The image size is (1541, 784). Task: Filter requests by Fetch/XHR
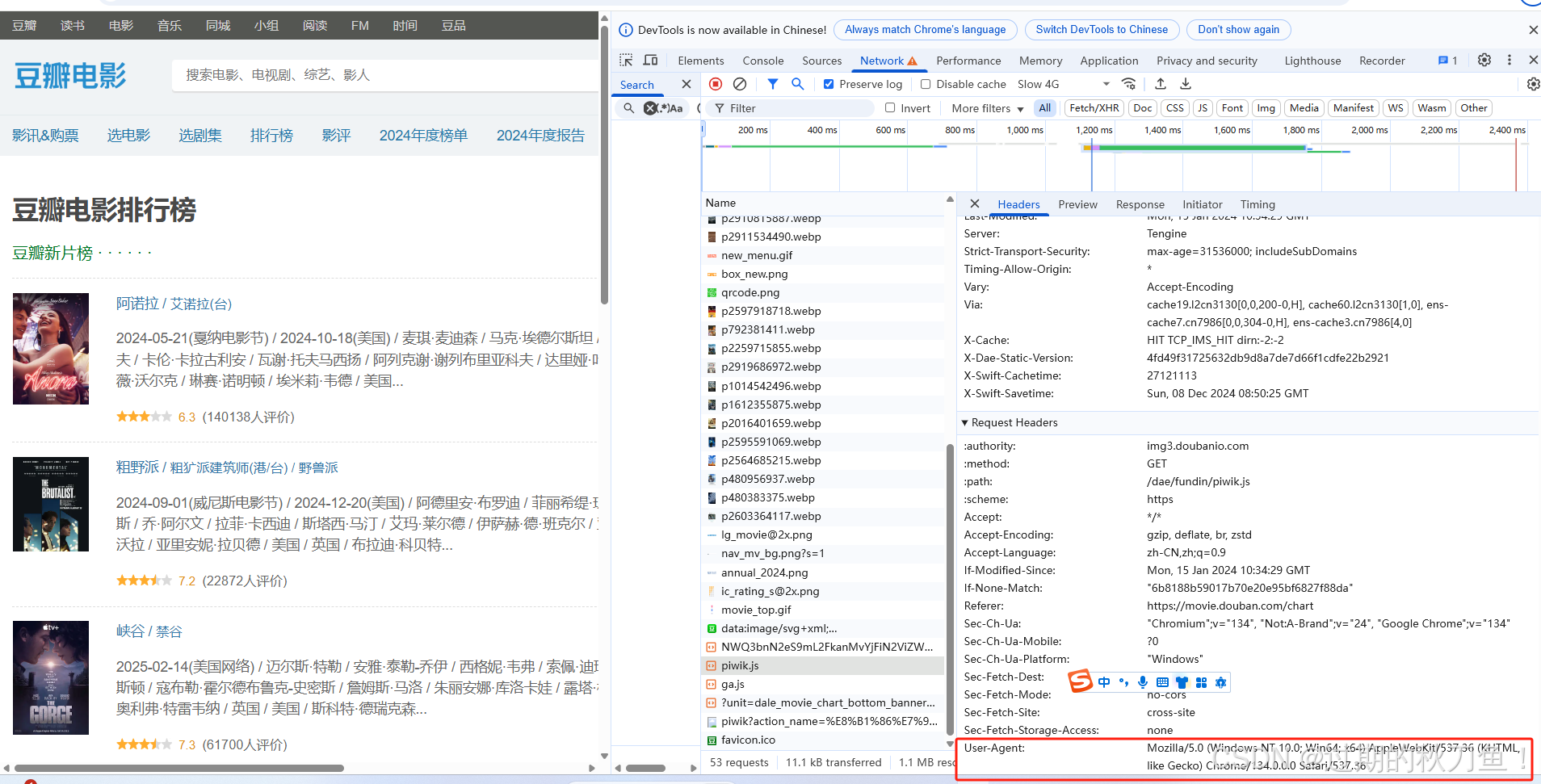click(x=1094, y=108)
